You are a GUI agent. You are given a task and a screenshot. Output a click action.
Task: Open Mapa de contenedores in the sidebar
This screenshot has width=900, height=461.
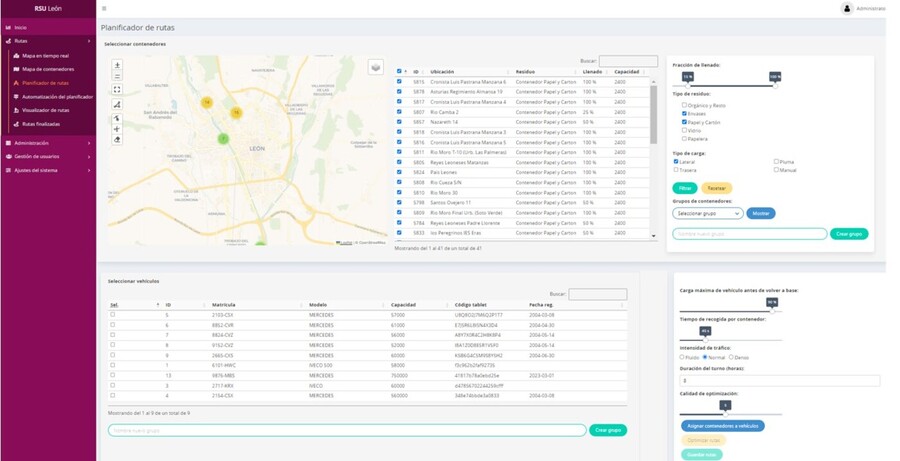click(48, 69)
